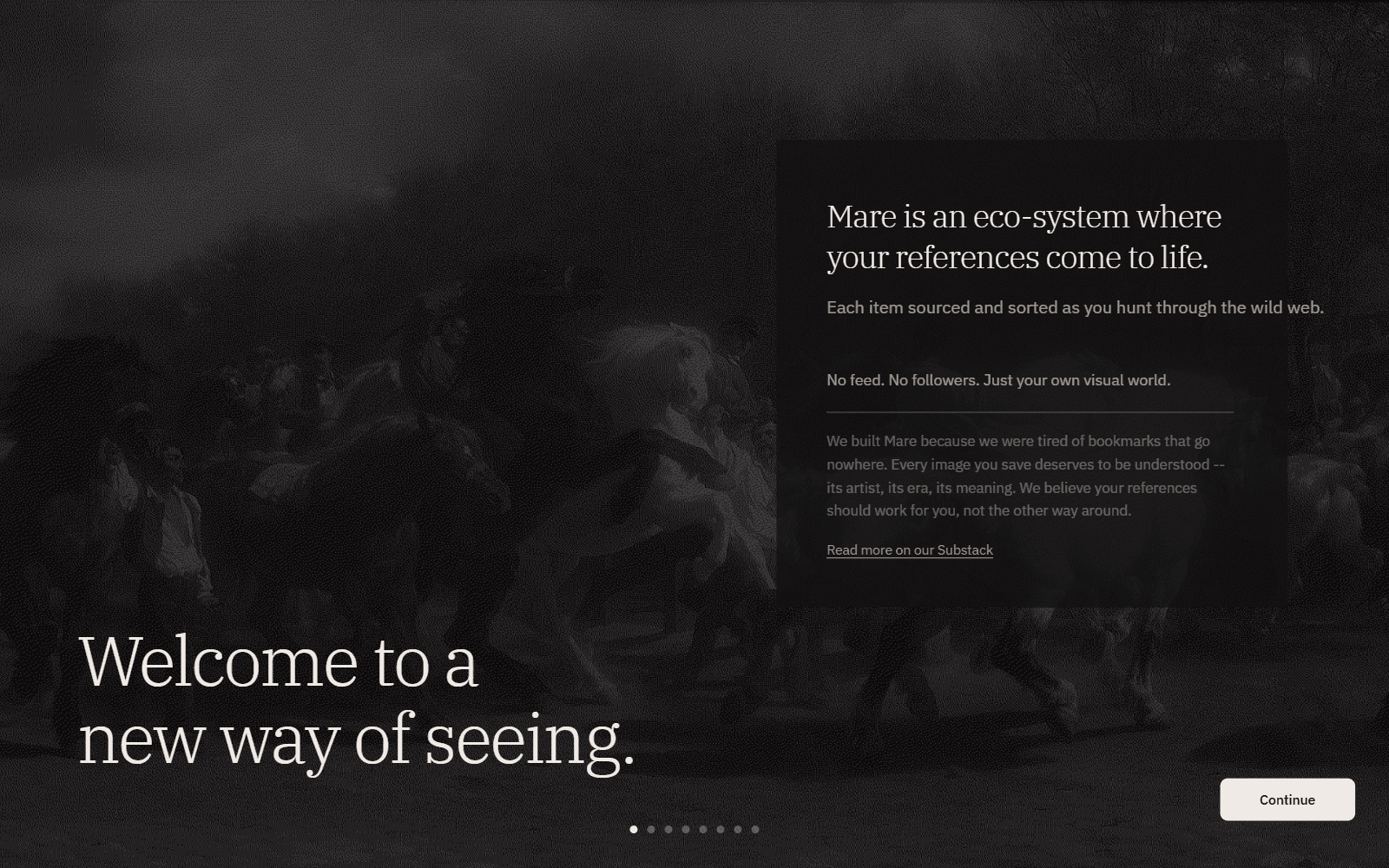Screen dimensions: 1389x868
Task: Click the Continue button
Action: tap(1287, 799)
